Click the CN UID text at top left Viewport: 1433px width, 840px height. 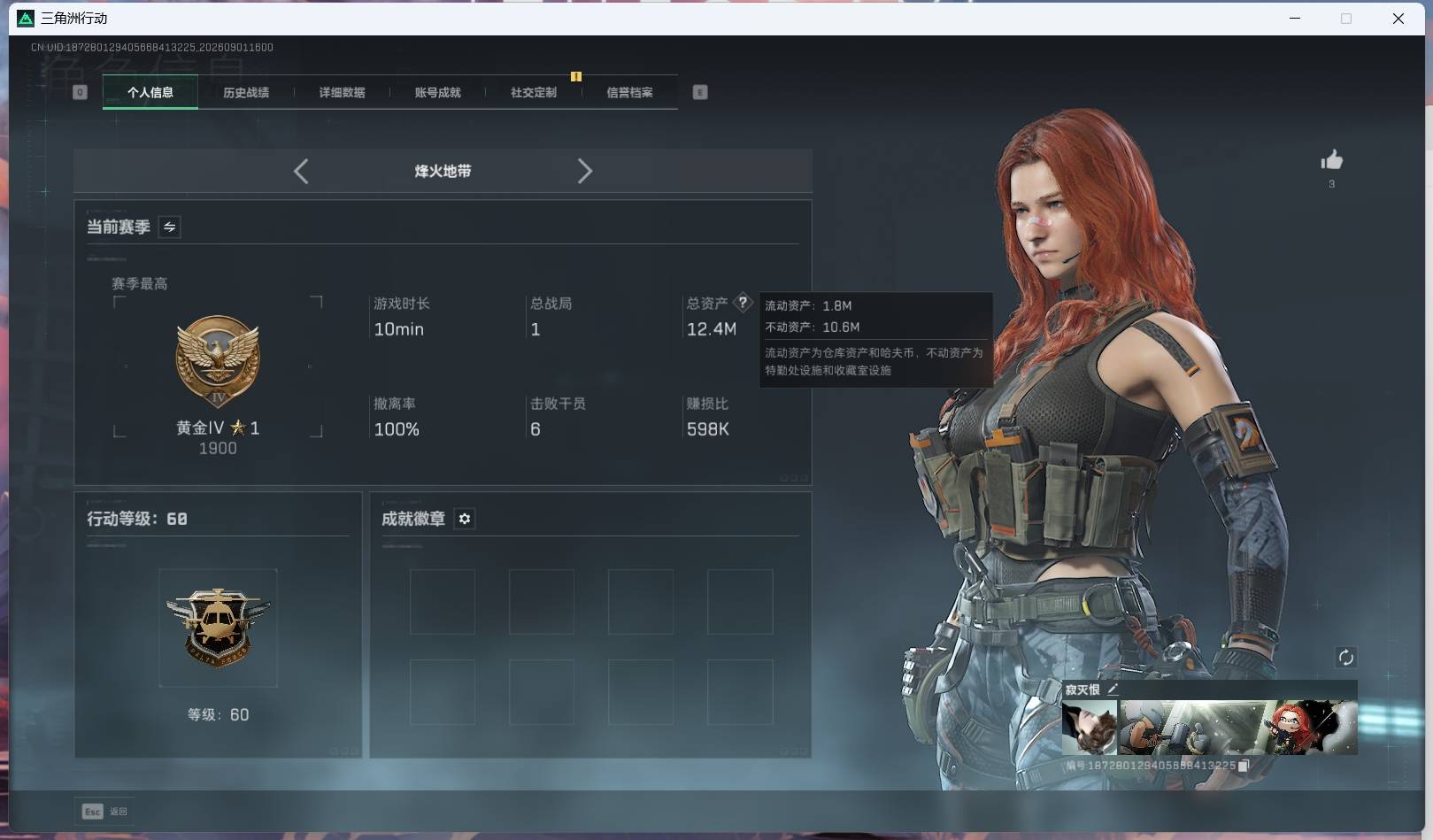(x=152, y=47)
